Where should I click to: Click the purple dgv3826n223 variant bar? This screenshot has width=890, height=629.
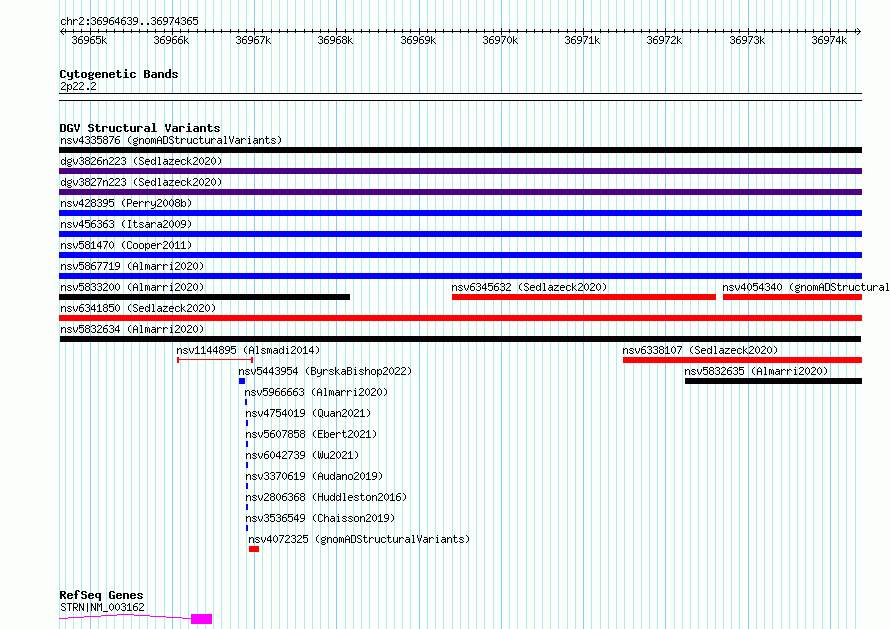pyautogui.click(x=460, y=171)
